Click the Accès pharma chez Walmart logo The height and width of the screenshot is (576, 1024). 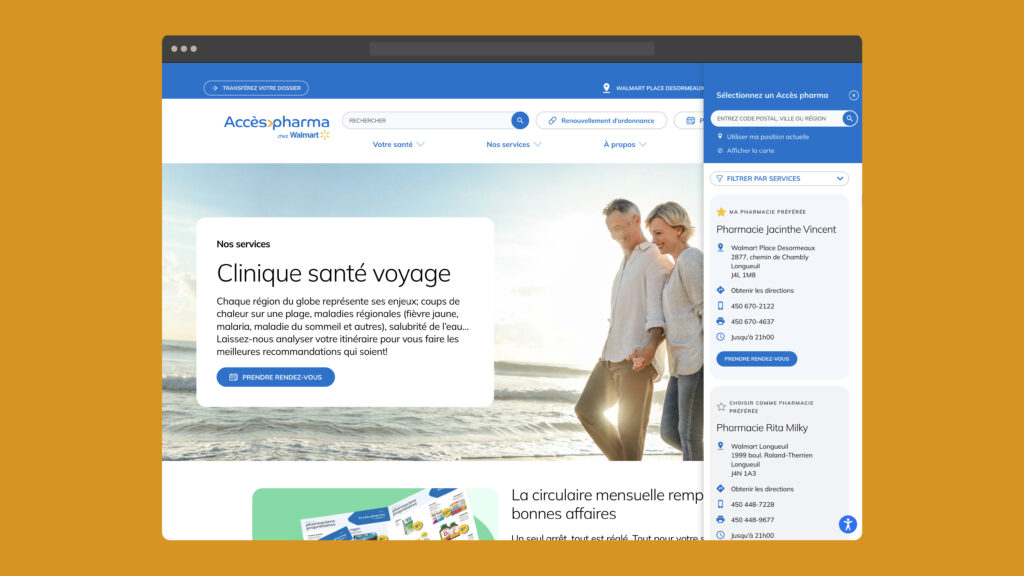point(276,127)
